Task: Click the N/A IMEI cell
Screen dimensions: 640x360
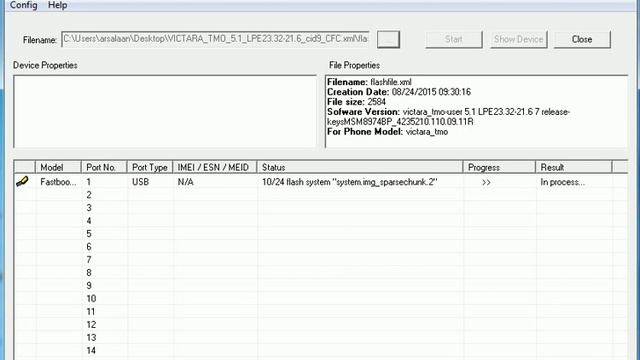Action: 186,182
